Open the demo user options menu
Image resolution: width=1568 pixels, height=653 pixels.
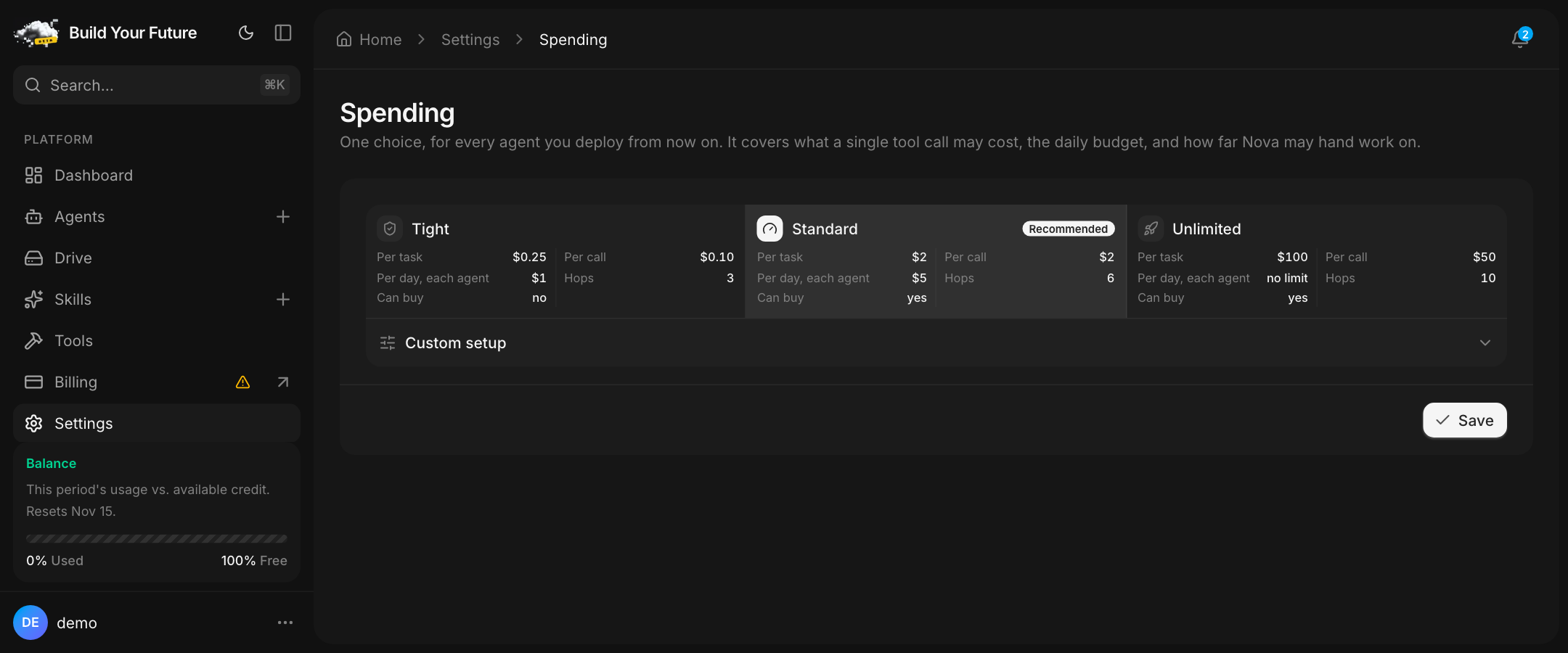pyautogui.click(x=285, y=623)
